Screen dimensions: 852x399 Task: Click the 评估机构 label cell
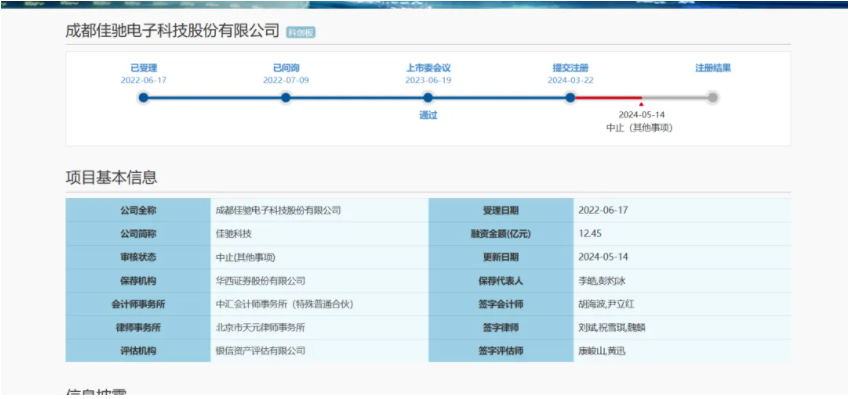[x=138, y=351]
